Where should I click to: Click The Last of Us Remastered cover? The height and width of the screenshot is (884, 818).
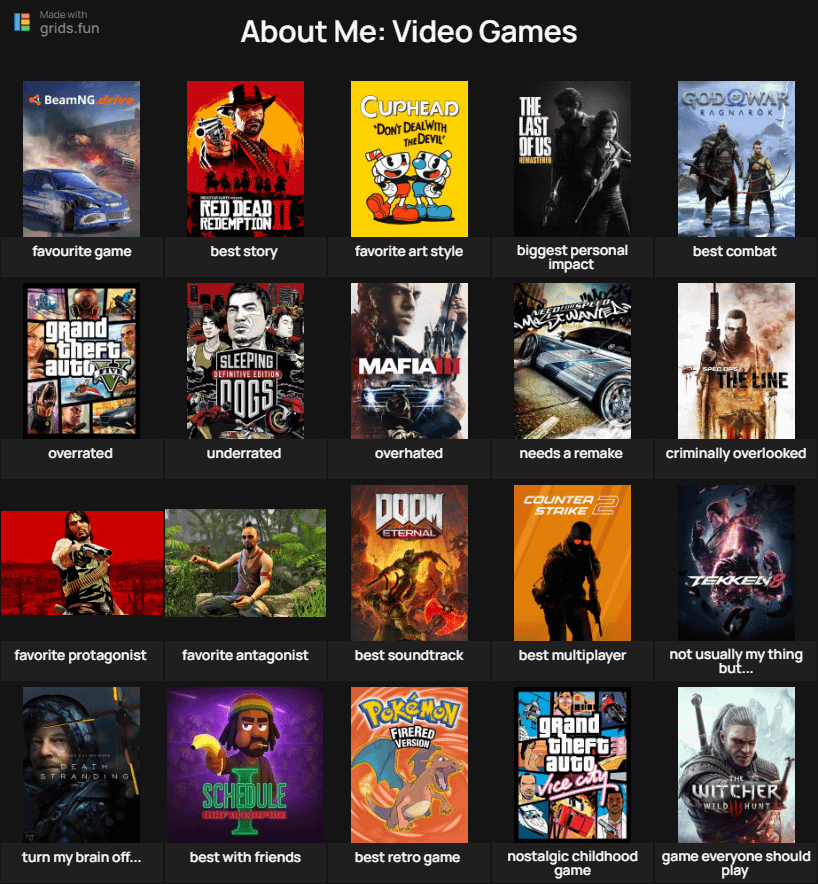pyautogui.click(x=572, y=159)
